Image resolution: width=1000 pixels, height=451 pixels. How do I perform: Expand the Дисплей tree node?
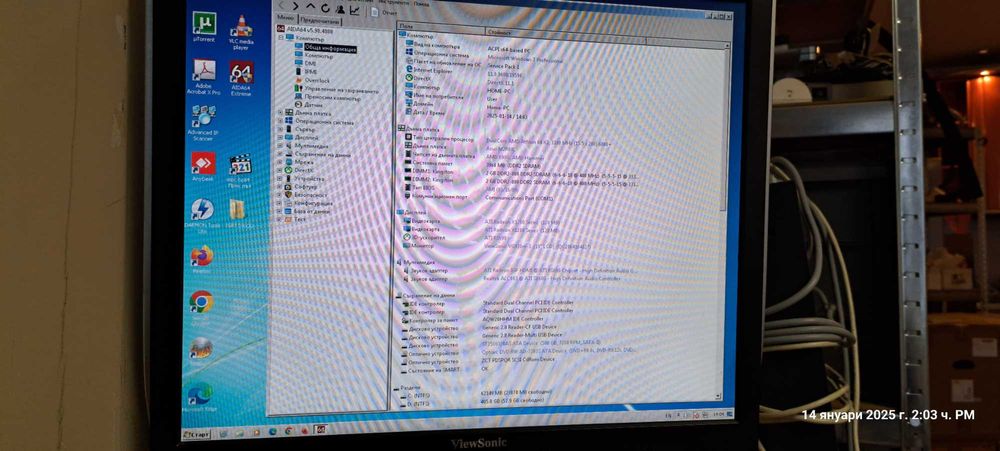(x=280, y=138)
